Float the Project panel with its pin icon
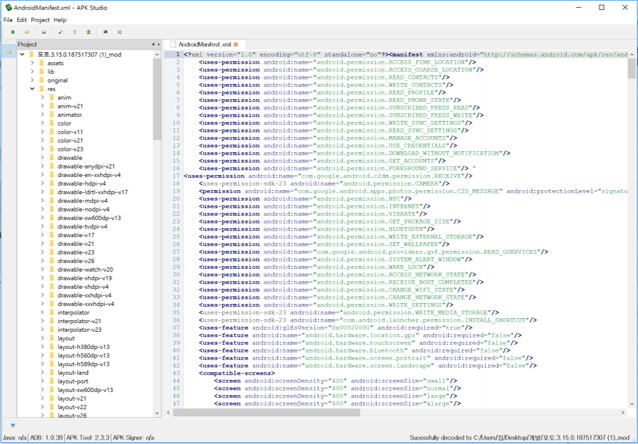Viewport: 638px width, 444px height. coord(153,44)
